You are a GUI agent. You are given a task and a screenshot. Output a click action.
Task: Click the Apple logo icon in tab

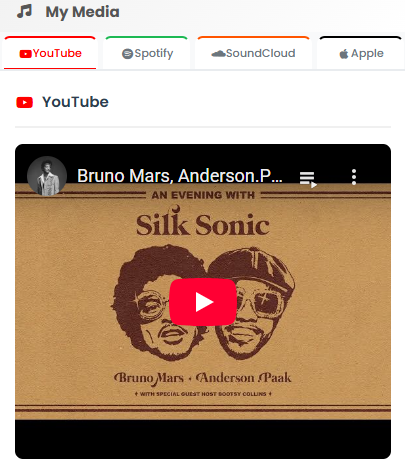[344, 54]
